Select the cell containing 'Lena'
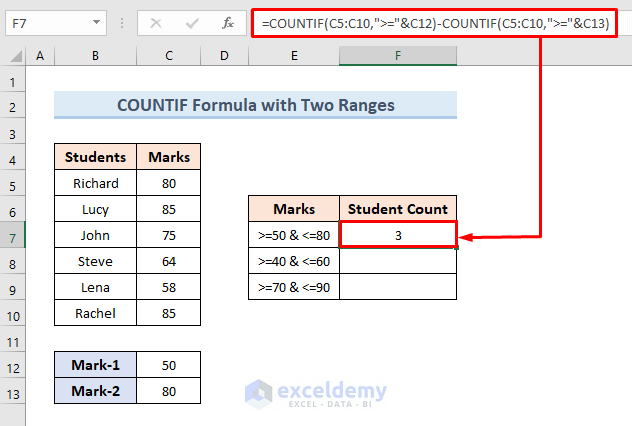This screenshot has width=632, height=426. (96, 287)
